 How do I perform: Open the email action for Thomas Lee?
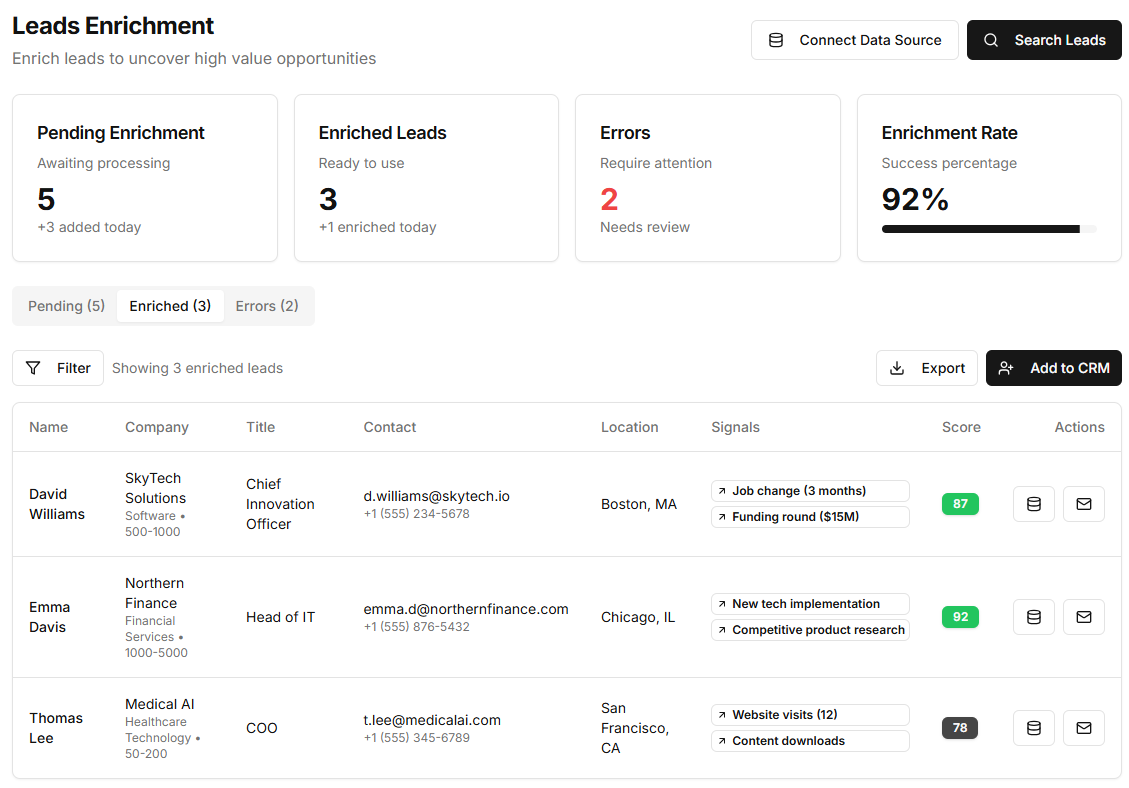click(1084, 728)
